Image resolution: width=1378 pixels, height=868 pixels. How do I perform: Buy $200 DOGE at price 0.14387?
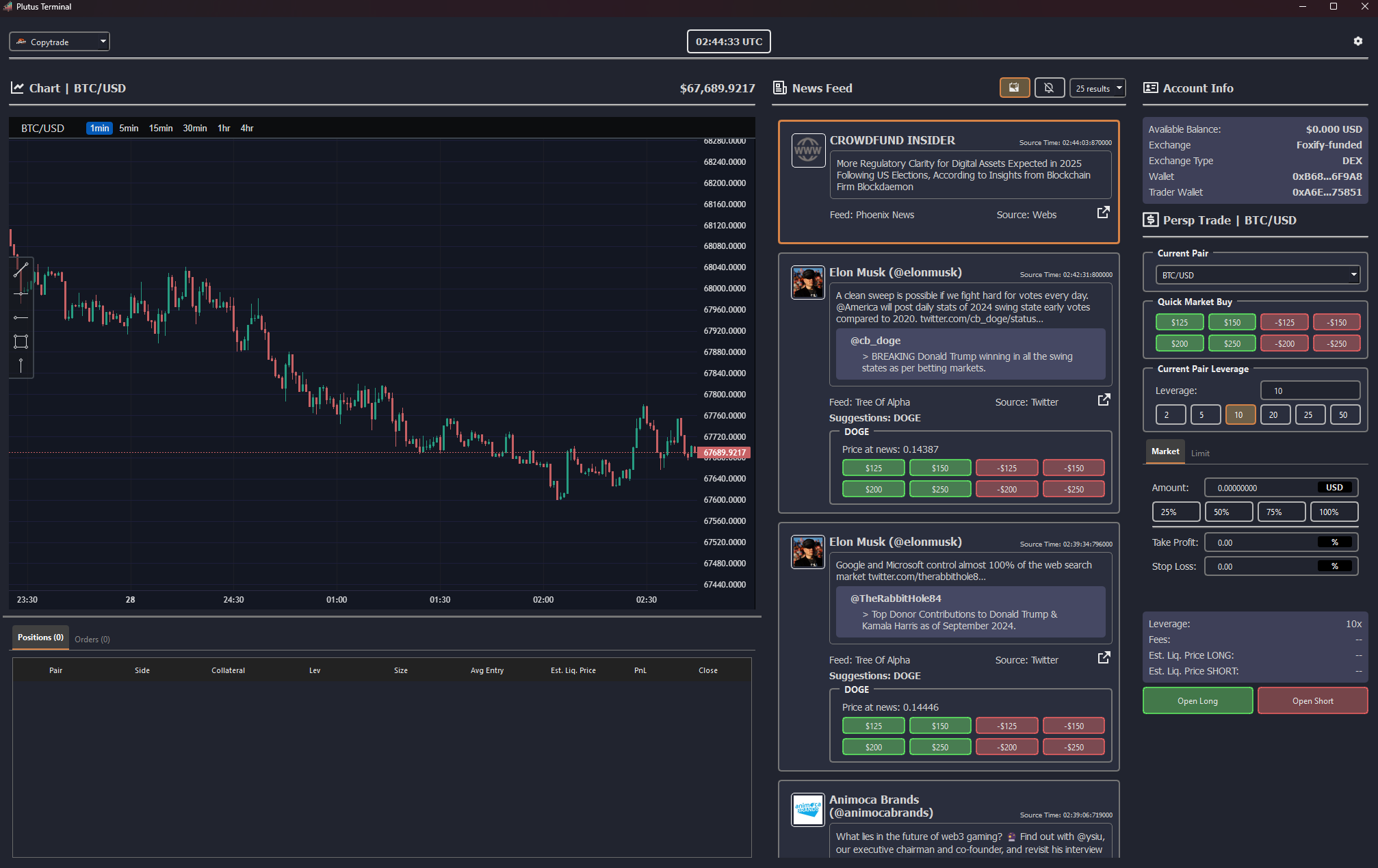[874, 489]
